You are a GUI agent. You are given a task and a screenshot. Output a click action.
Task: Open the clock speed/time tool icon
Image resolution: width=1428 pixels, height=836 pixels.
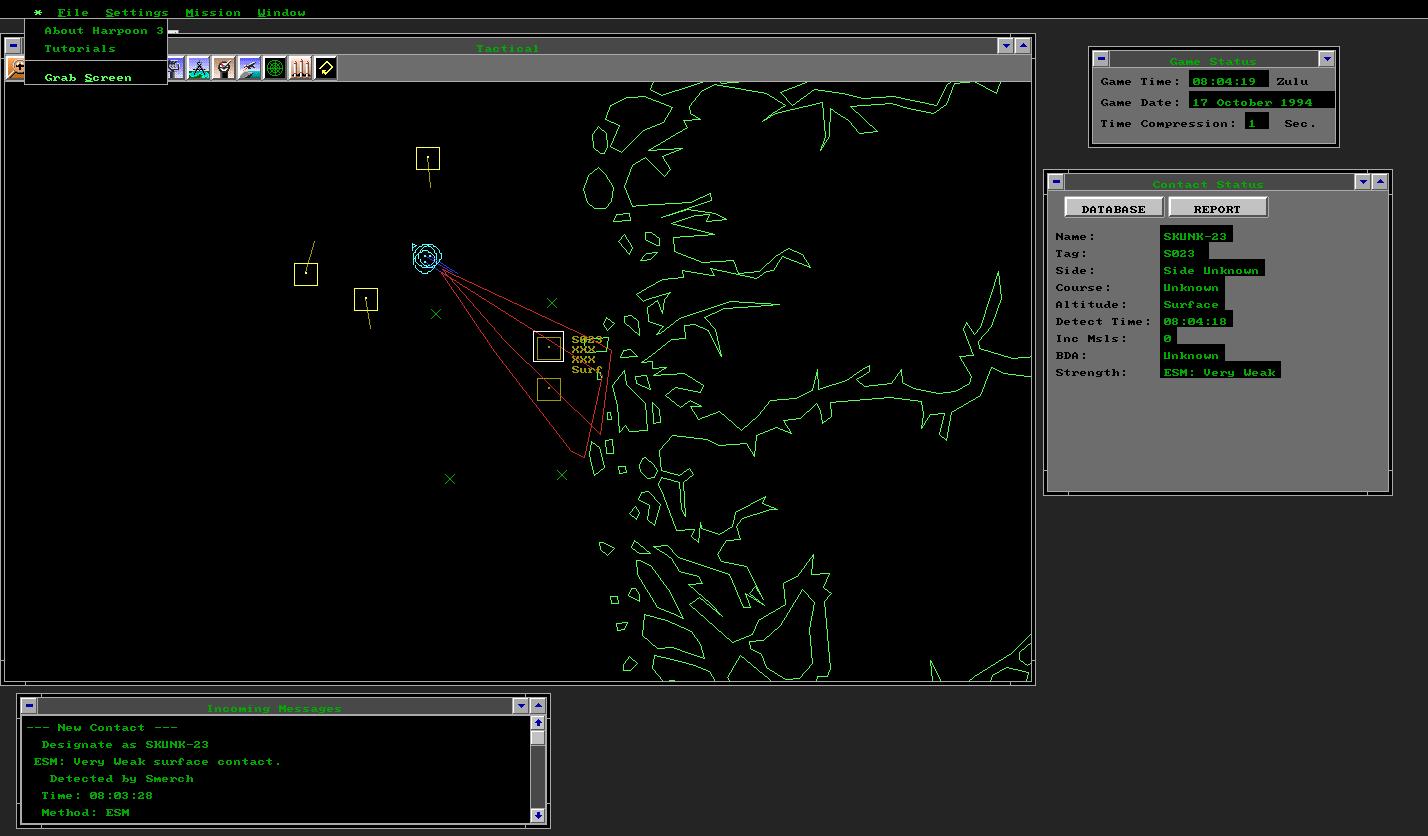(225, 68)
